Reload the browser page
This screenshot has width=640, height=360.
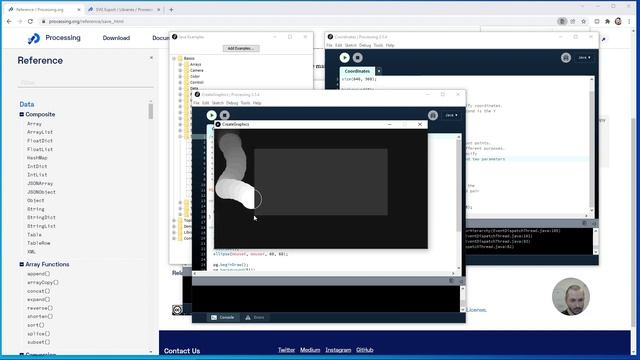30,21
